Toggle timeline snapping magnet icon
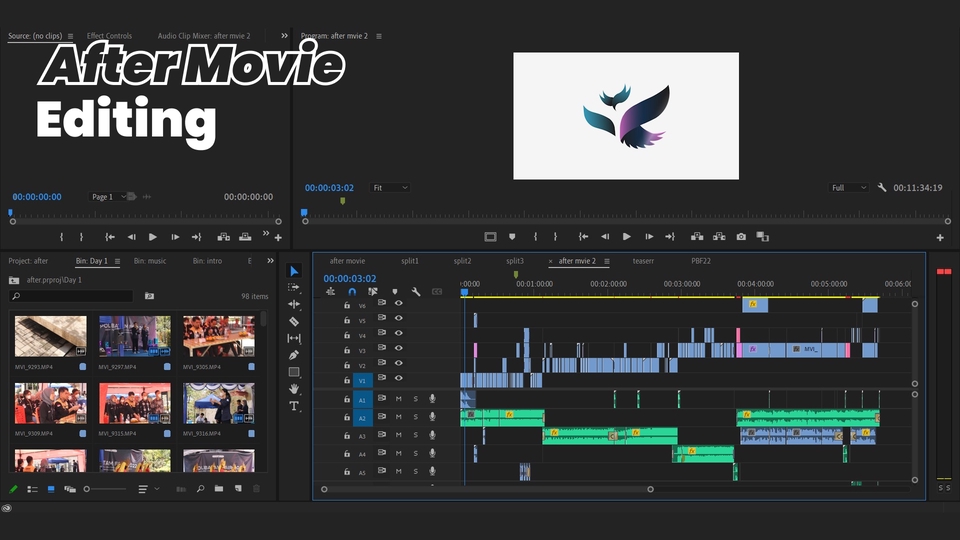The height and width of the screenshot is (540, 960). [352, 292]
